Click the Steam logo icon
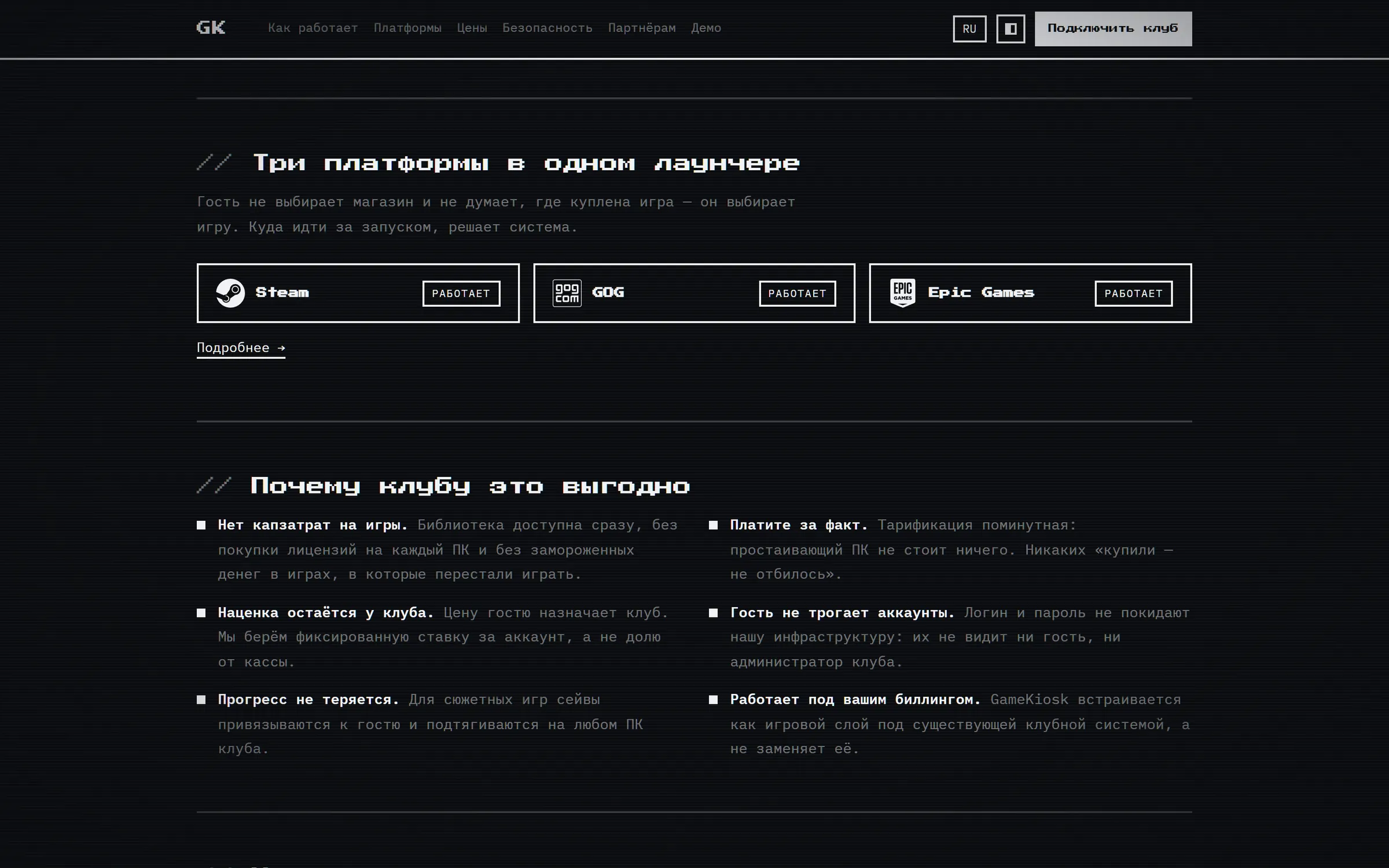This screenshot has height=868, width=1389. point(230,293)
